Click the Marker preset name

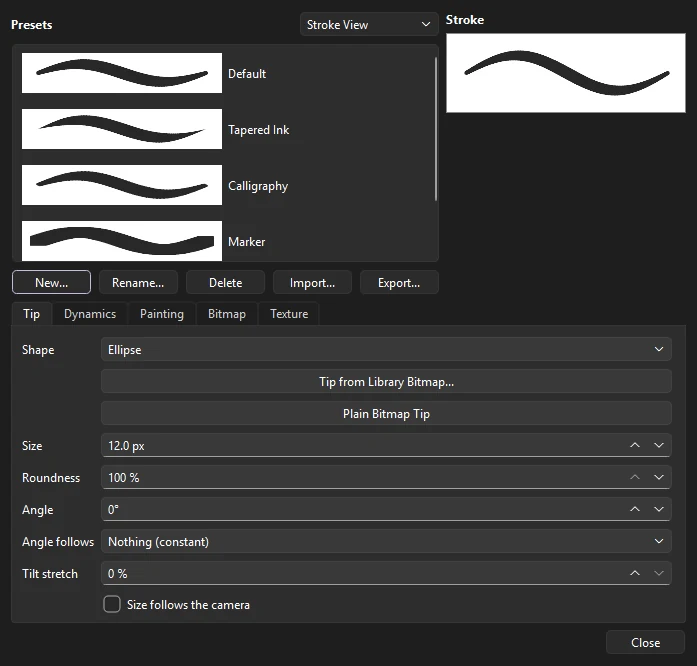click(246, 241)
